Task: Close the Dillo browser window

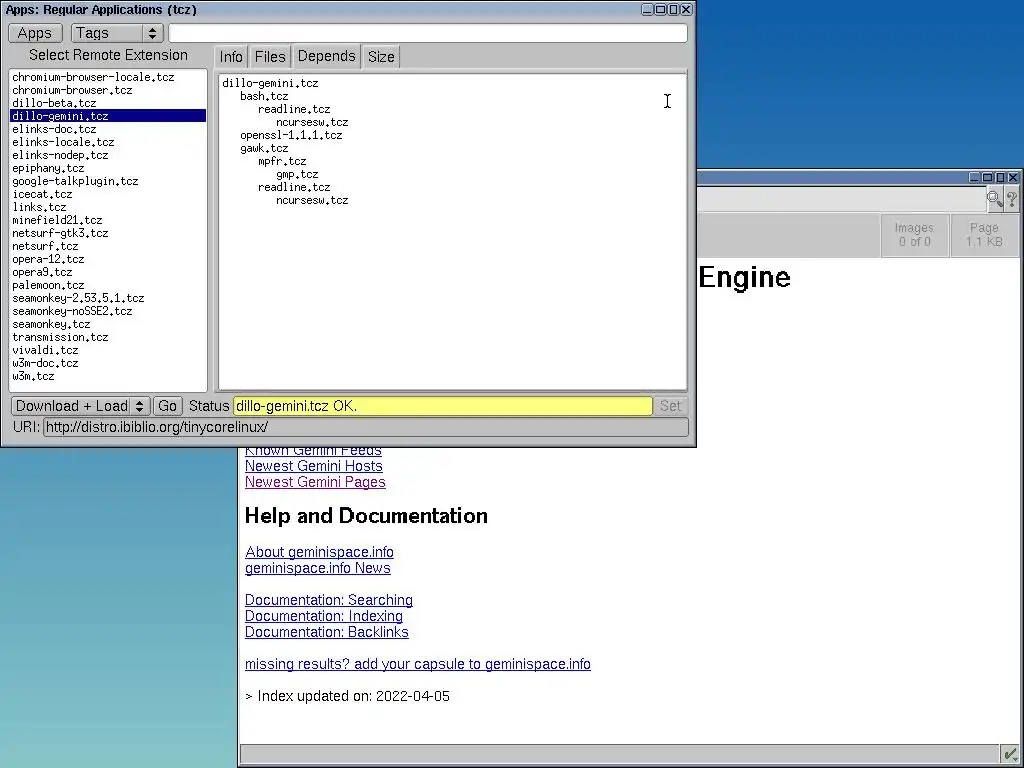Action: [x=1013, y=178]
